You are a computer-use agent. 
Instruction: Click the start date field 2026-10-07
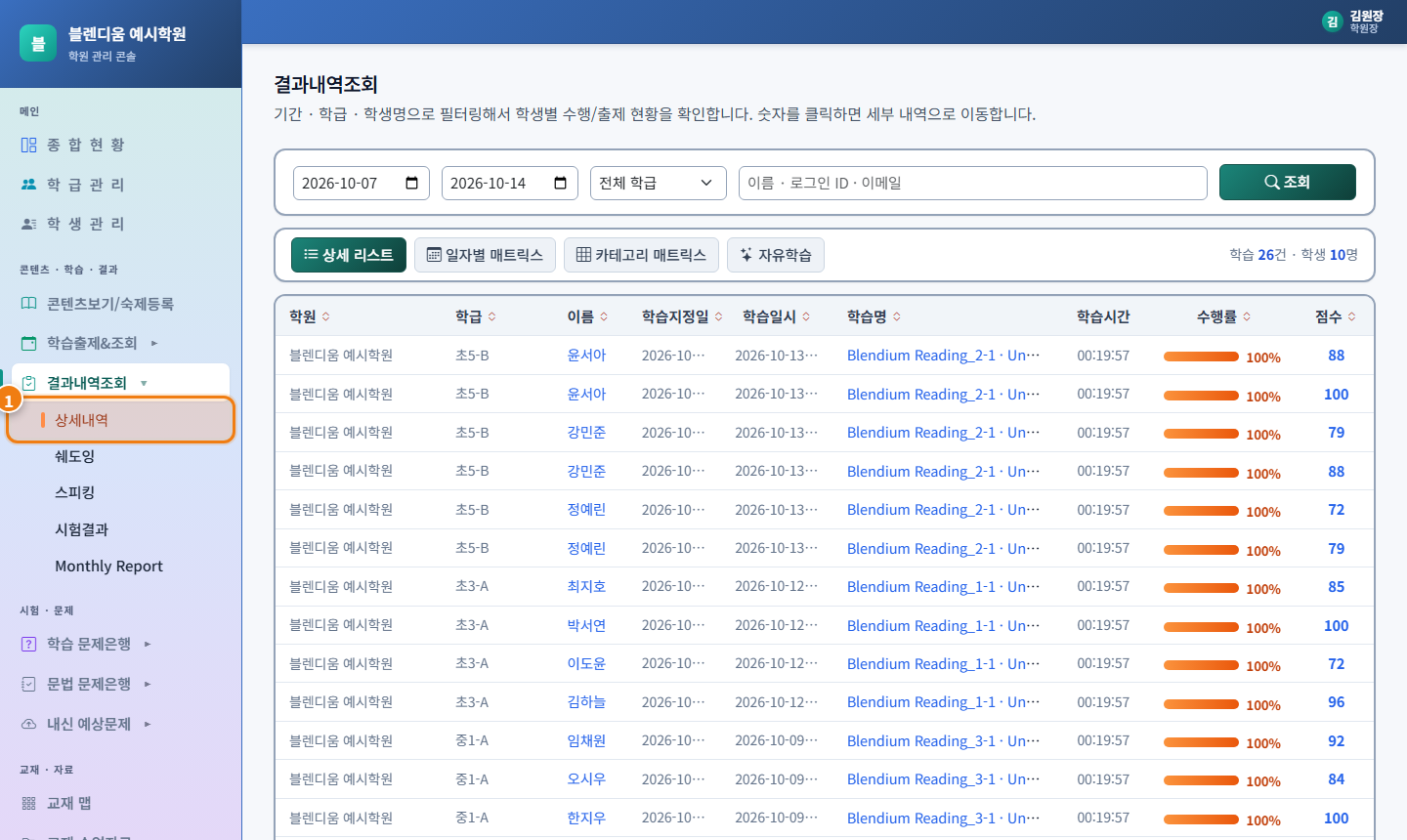[x=362, y=183]
